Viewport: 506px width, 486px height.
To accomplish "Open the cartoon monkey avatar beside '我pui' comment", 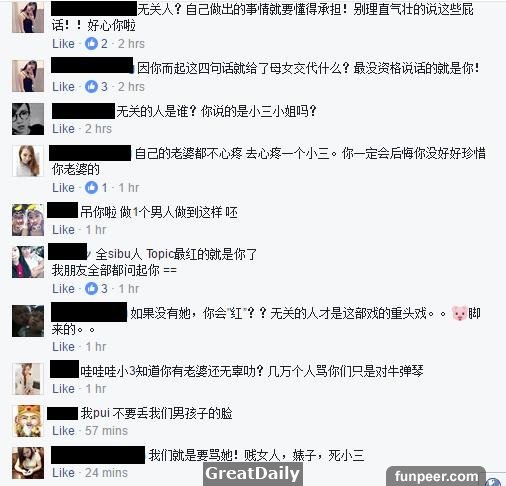I will click(x=28, y=421).
